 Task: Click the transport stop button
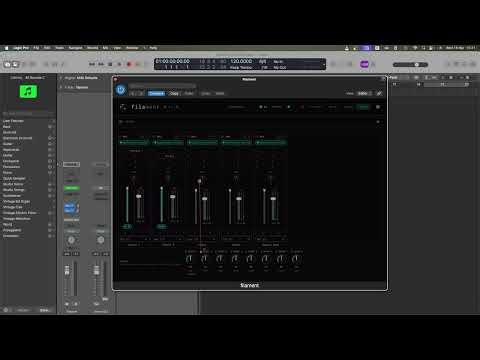pos(110,64)
